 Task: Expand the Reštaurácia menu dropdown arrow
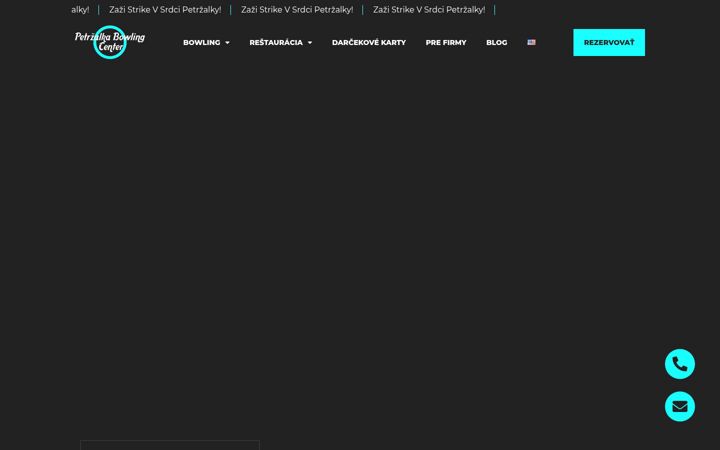(x=310, y=43)
